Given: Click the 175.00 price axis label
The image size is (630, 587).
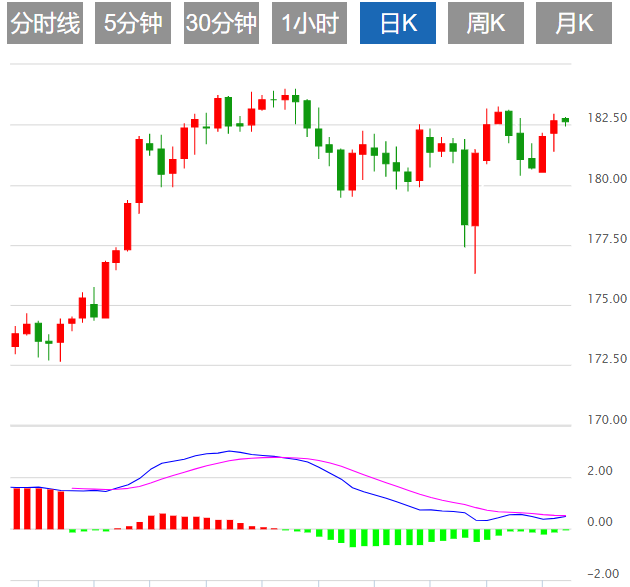Looking at the screenshot, I should pyautogui.click(x=607, y=299).
